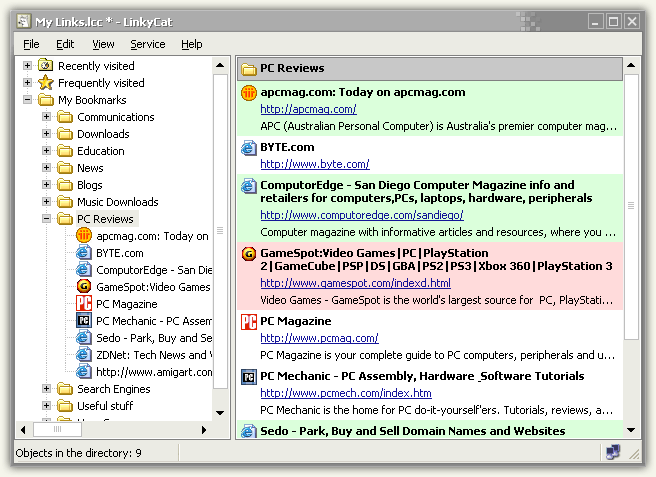The height and width of the screenshot is (477, 656).
Task: Select the Education folder label
Action: tap(101, 151)
